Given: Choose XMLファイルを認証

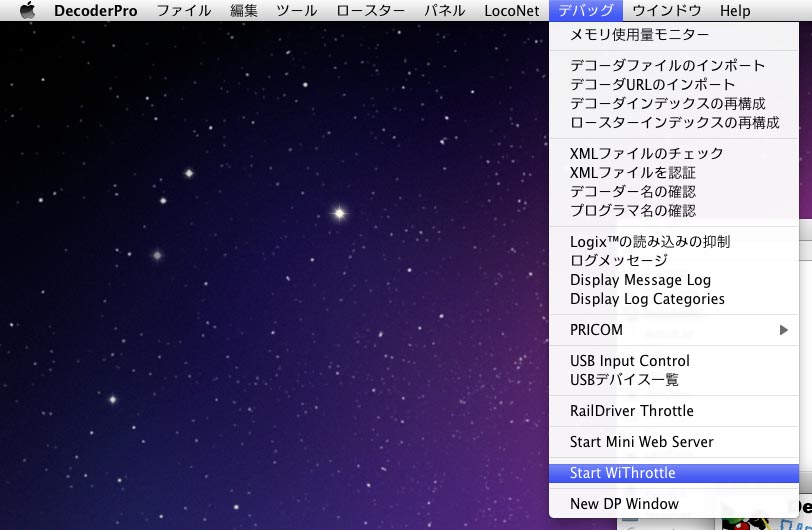Looking at the screenshot, I should tap(674, 173).
